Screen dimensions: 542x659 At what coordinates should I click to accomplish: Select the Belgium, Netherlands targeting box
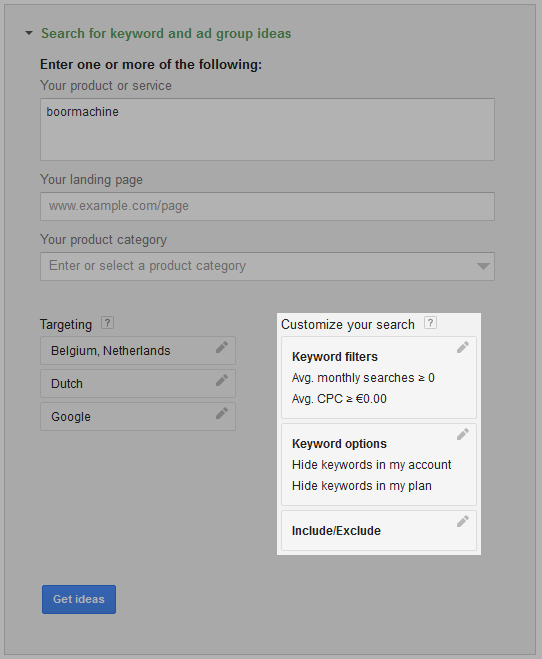coord(138,351)
